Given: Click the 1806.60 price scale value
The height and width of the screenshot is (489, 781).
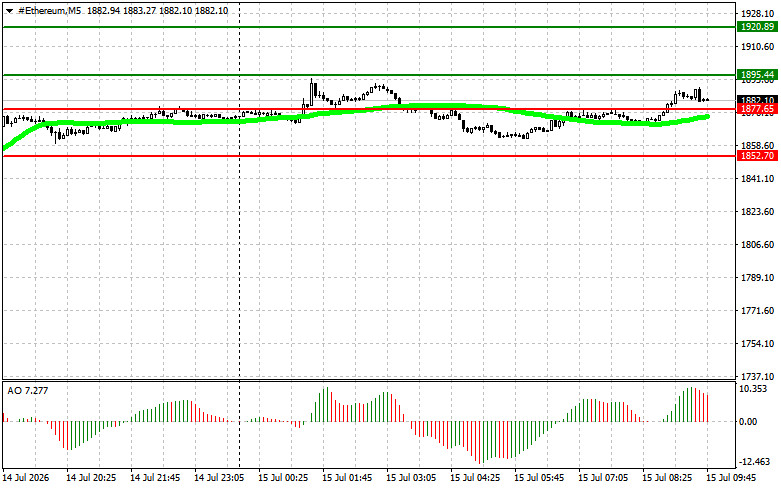Looking at the screenshot, I should click(x=758, y=244).
